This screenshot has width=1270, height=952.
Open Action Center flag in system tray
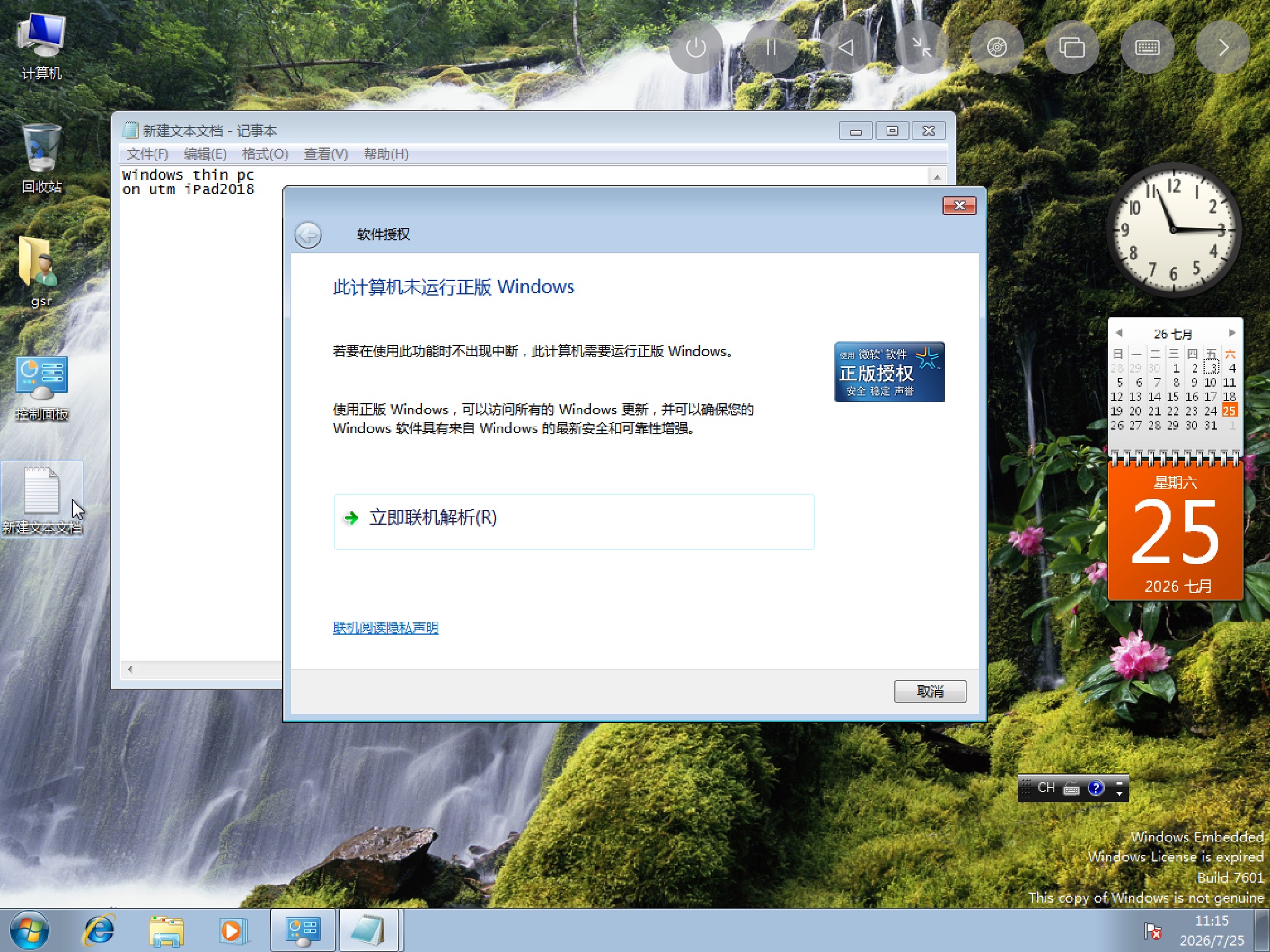1153,931
